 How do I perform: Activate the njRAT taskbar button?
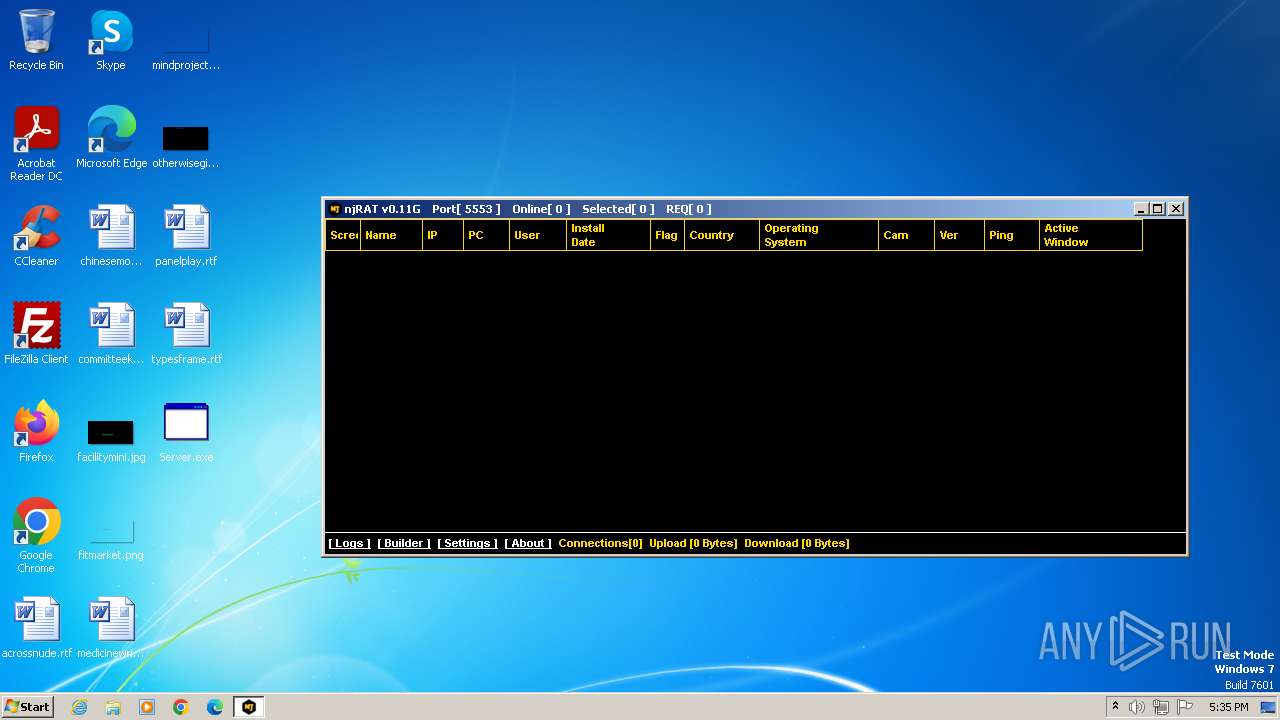[249, 707]
